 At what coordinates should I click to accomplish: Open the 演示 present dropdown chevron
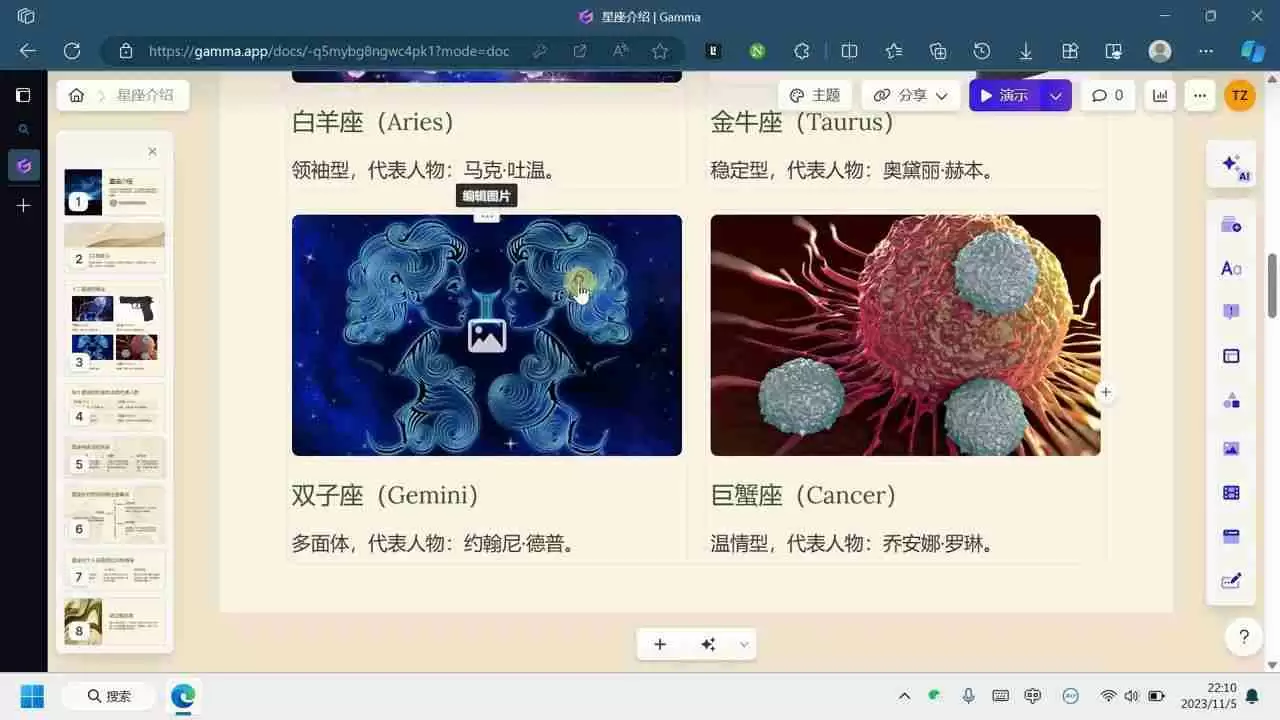pos(1056,95)
